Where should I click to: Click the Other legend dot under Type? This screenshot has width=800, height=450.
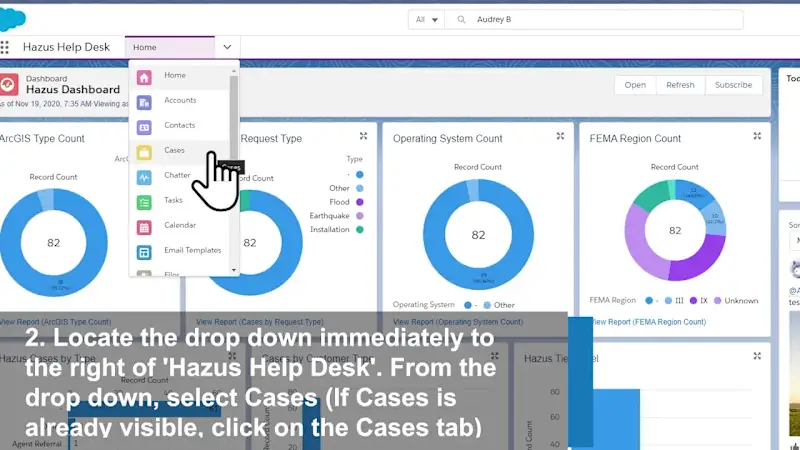click(x=360, y=188)
